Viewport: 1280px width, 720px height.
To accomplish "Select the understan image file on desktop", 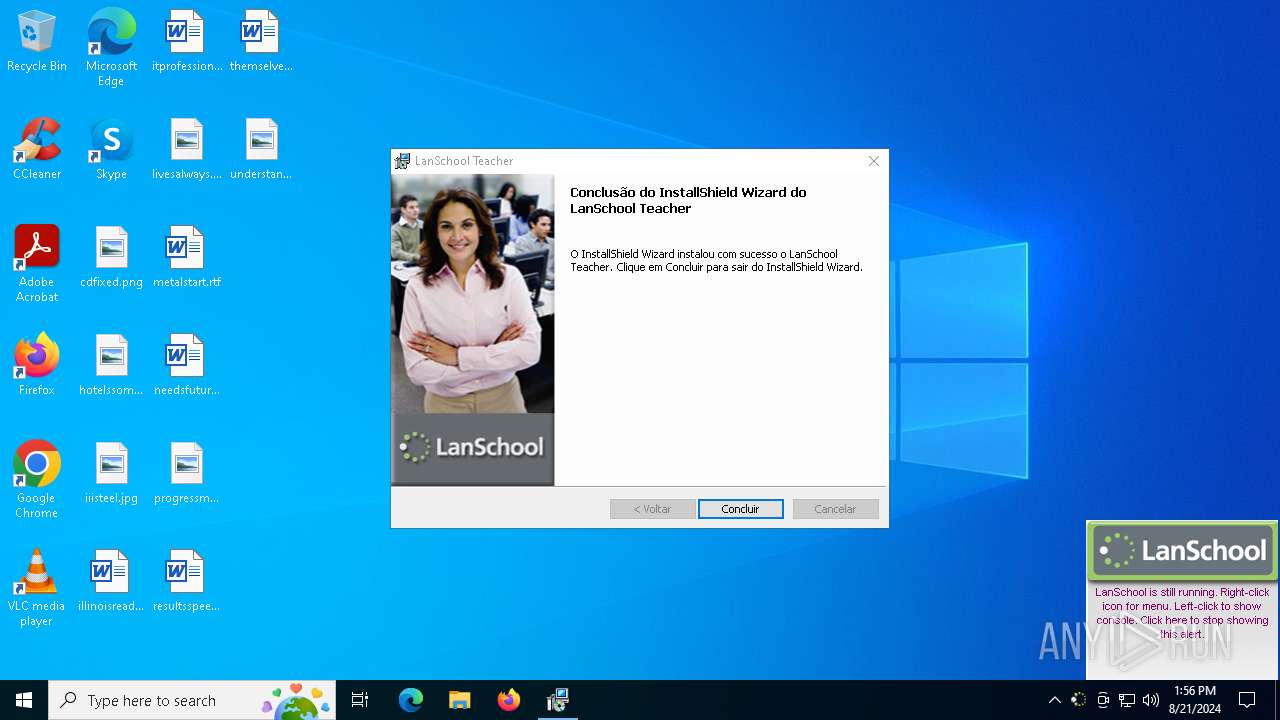I will coord(261,150).
